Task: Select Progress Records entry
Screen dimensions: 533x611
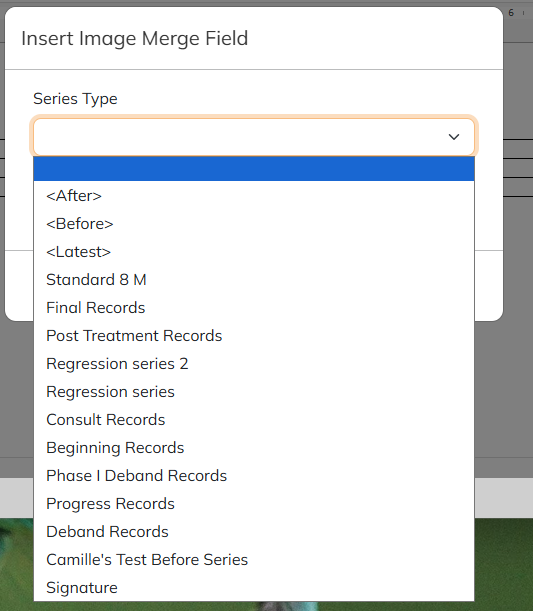Action: coord(254,504)
